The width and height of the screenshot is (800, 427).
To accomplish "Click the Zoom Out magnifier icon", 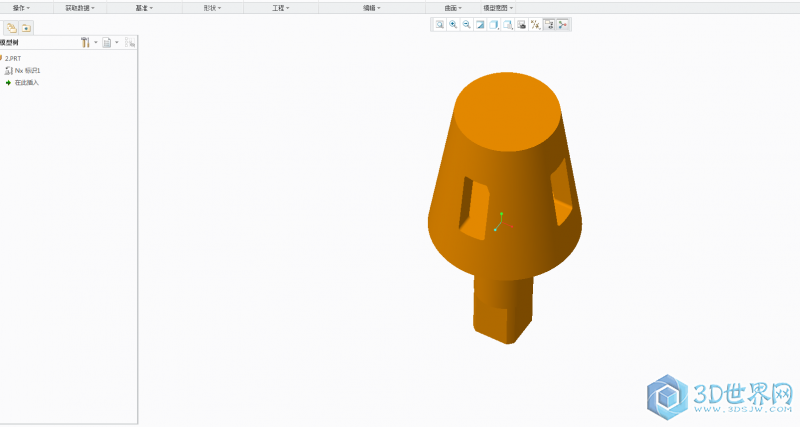I will click(466, 24).
